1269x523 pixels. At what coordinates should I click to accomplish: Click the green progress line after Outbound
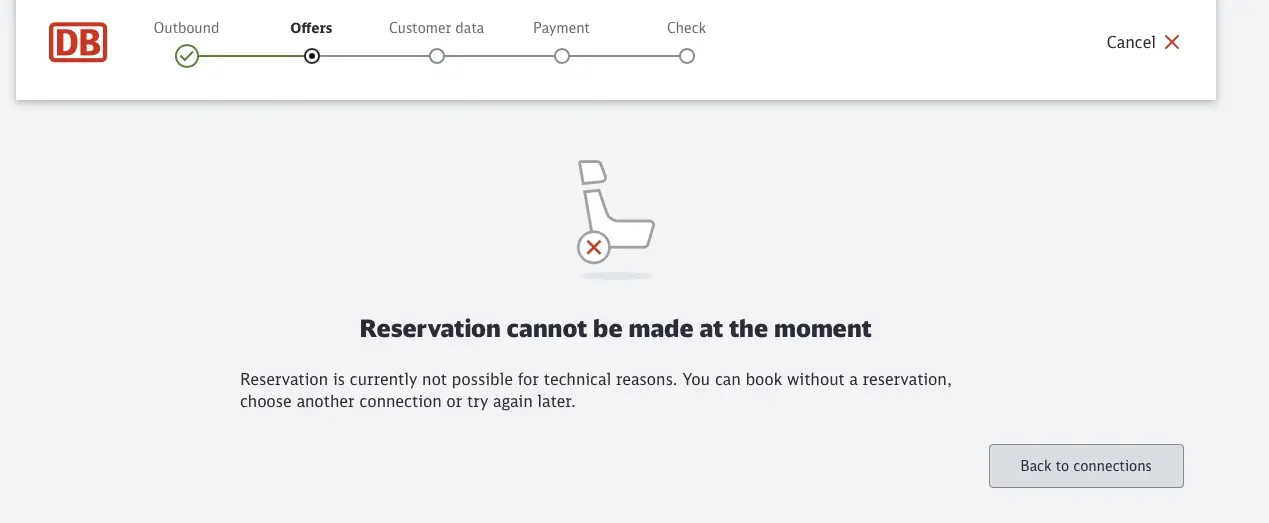click(x=250, y=56)
